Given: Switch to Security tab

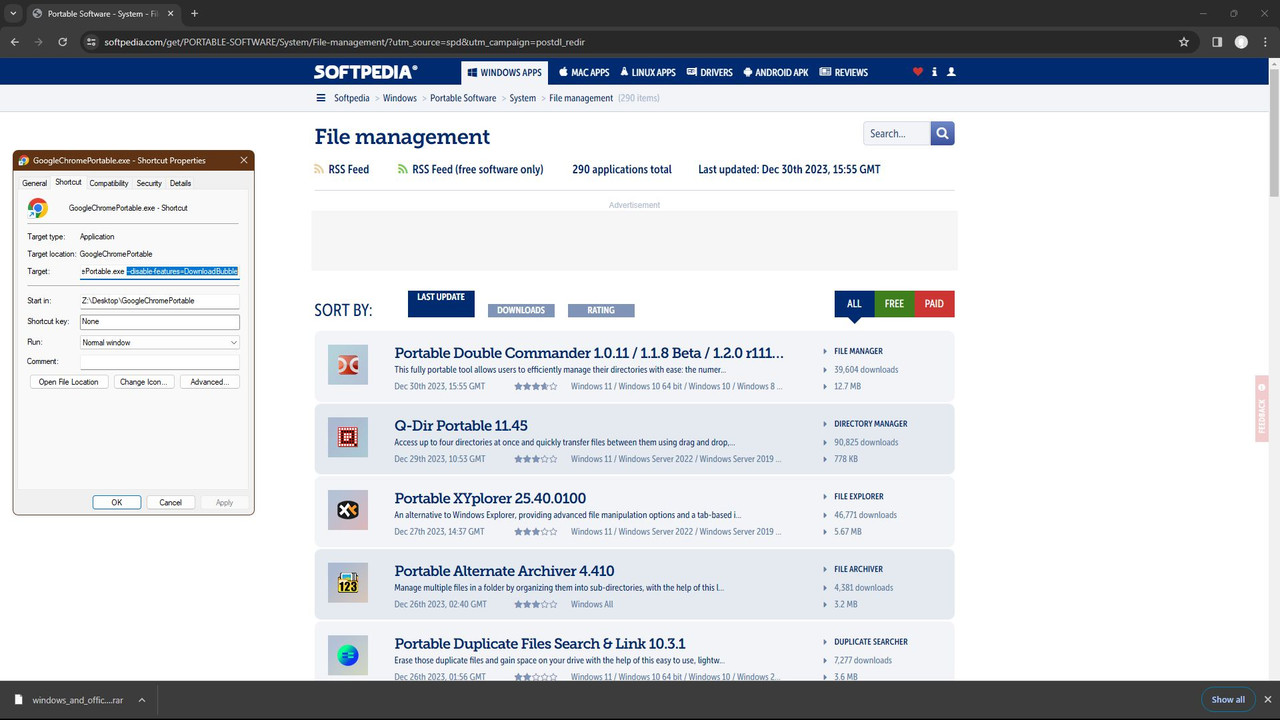Looking at the screenshot, I should coord(149,183).
